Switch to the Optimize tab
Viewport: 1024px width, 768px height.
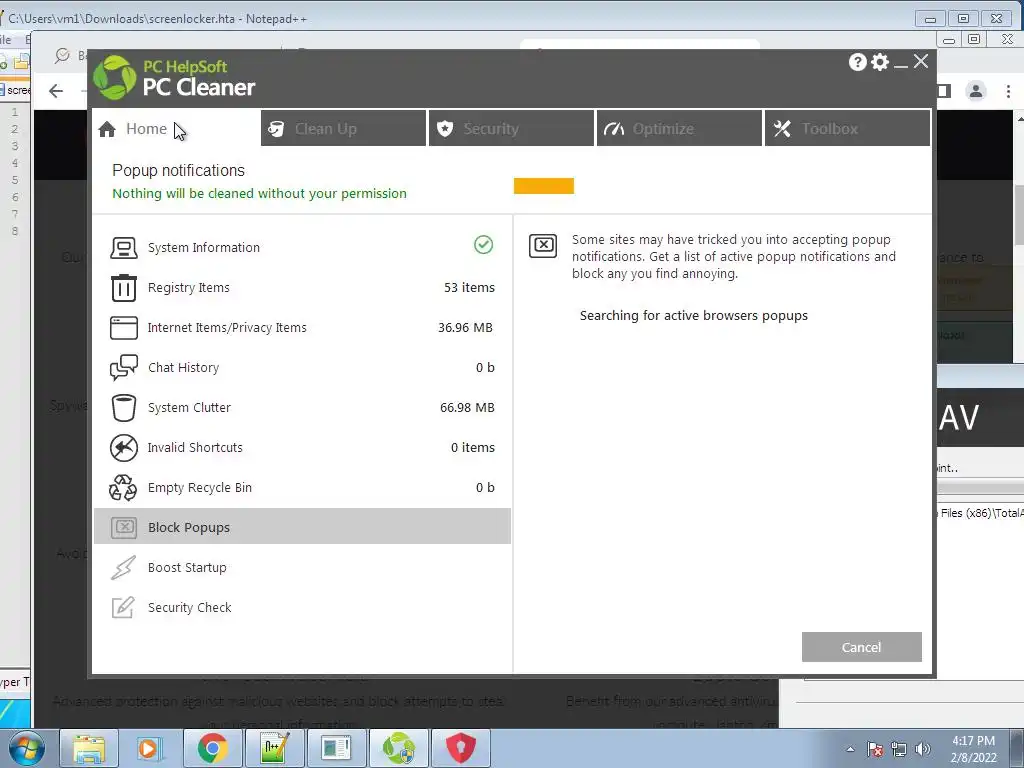point(679,129)
